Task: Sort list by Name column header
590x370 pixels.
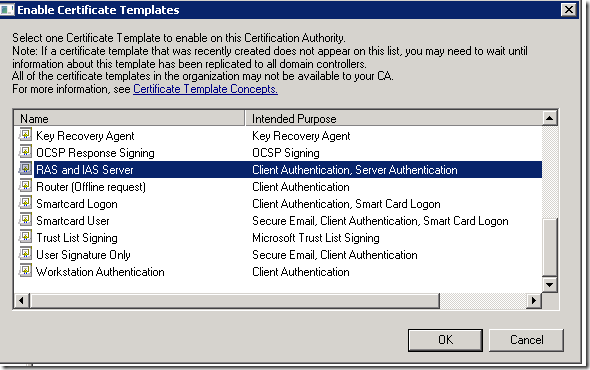Action: coord(129,119)
